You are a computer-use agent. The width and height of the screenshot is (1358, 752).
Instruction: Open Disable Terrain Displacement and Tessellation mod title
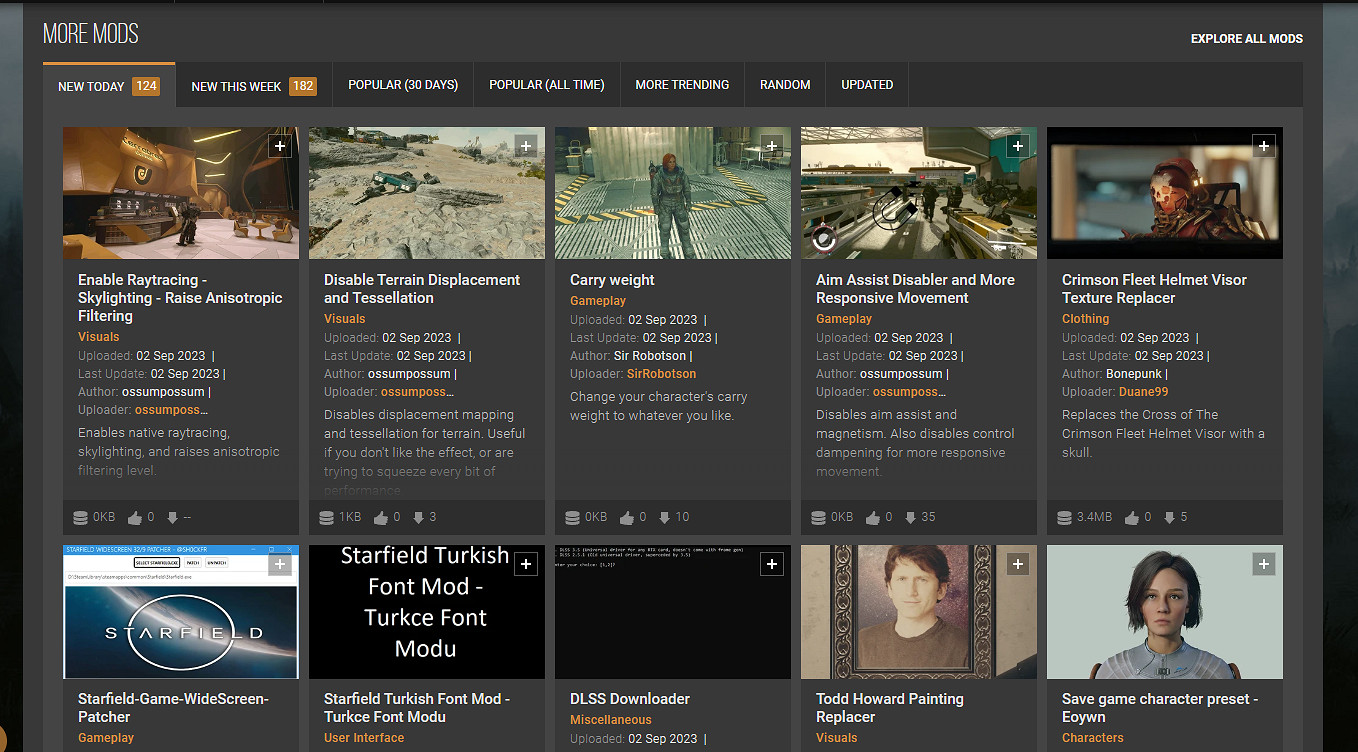coord(422,289)
